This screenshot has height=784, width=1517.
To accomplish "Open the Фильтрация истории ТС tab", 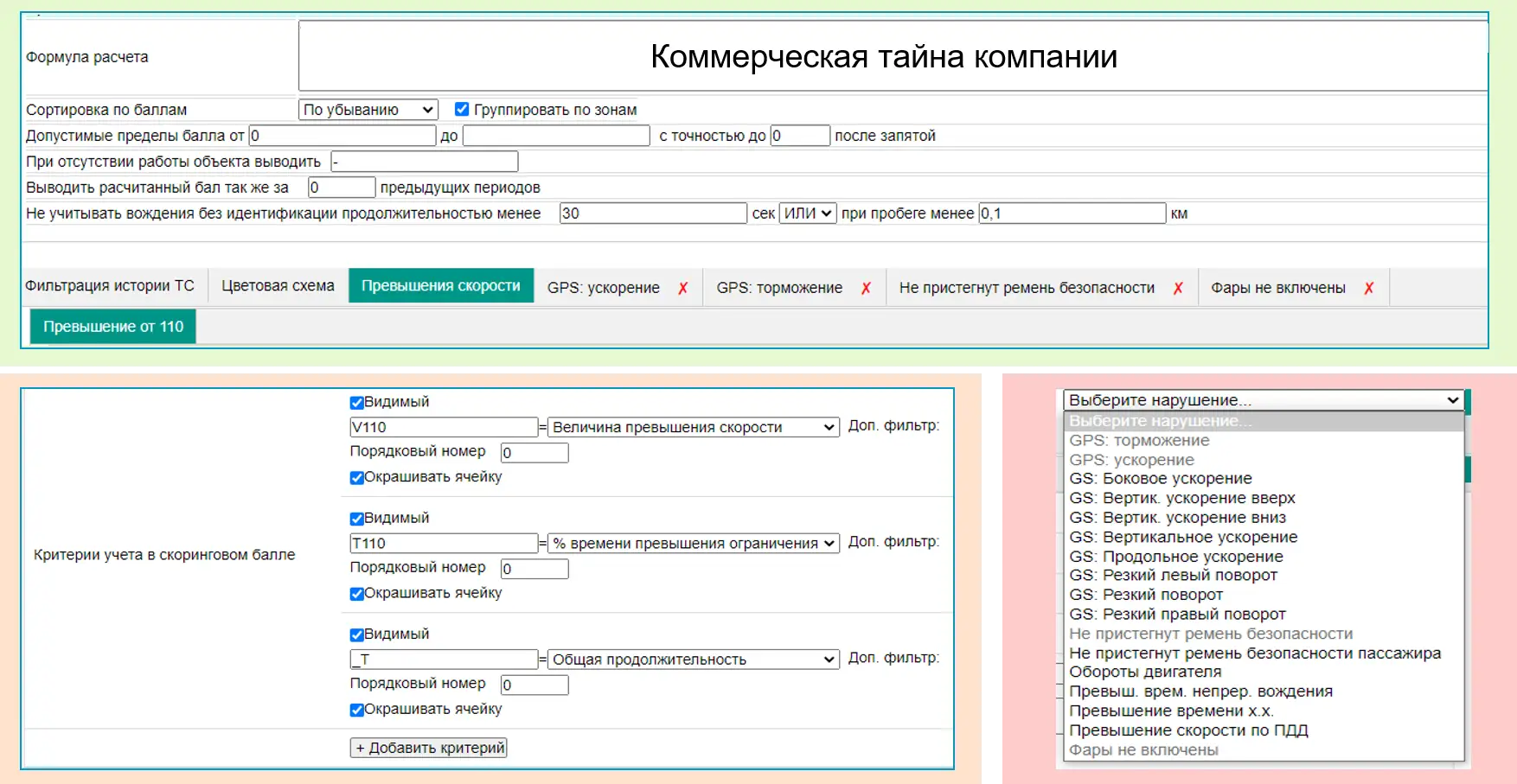I will (110, 286).
